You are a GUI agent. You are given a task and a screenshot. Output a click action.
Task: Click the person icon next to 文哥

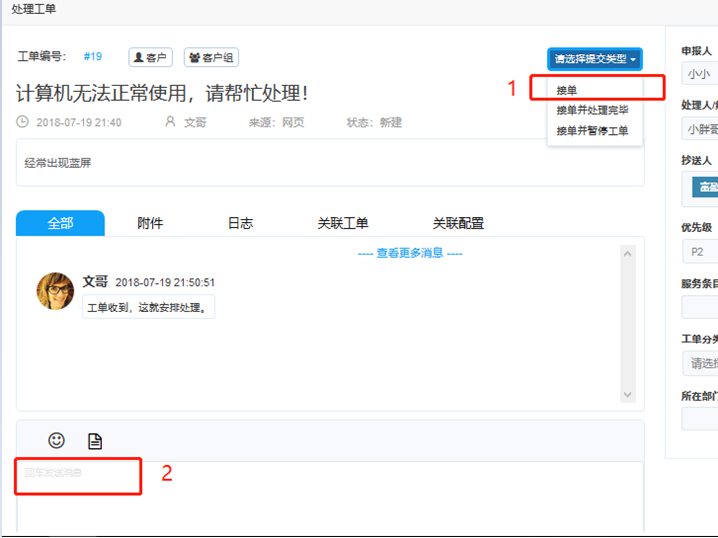pos(170,122)
